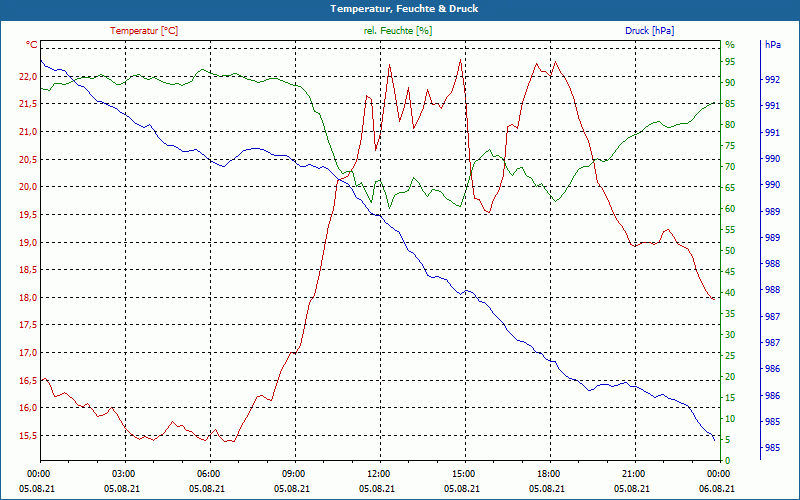Click the green '40' humidity axis tick
800x500 pixels.
click(731, 293)
